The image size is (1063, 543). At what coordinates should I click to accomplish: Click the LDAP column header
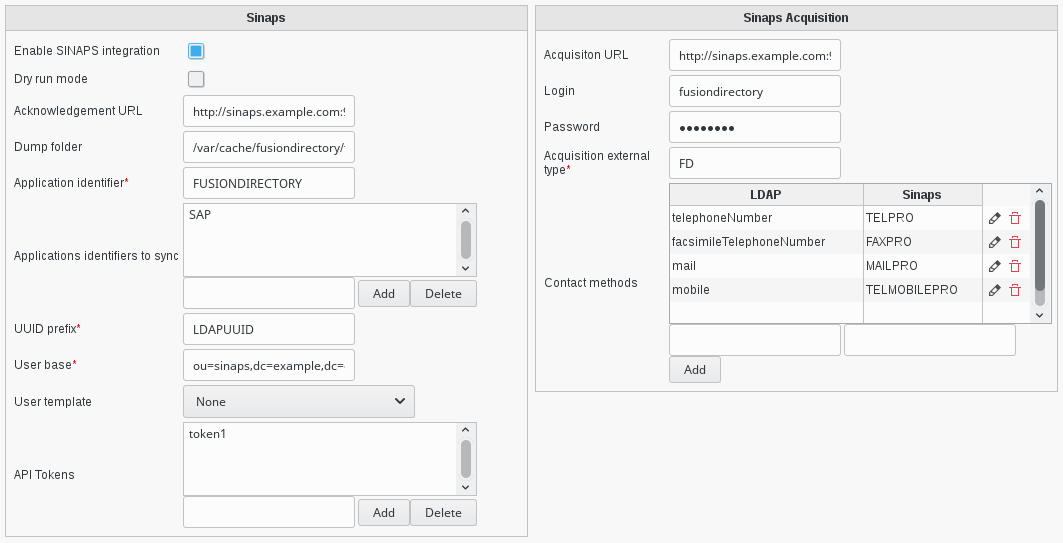click(x=766, y=195)
